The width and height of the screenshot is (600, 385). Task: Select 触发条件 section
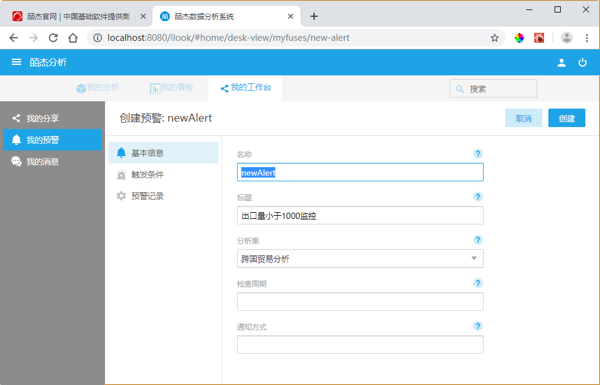coord(163,175)
